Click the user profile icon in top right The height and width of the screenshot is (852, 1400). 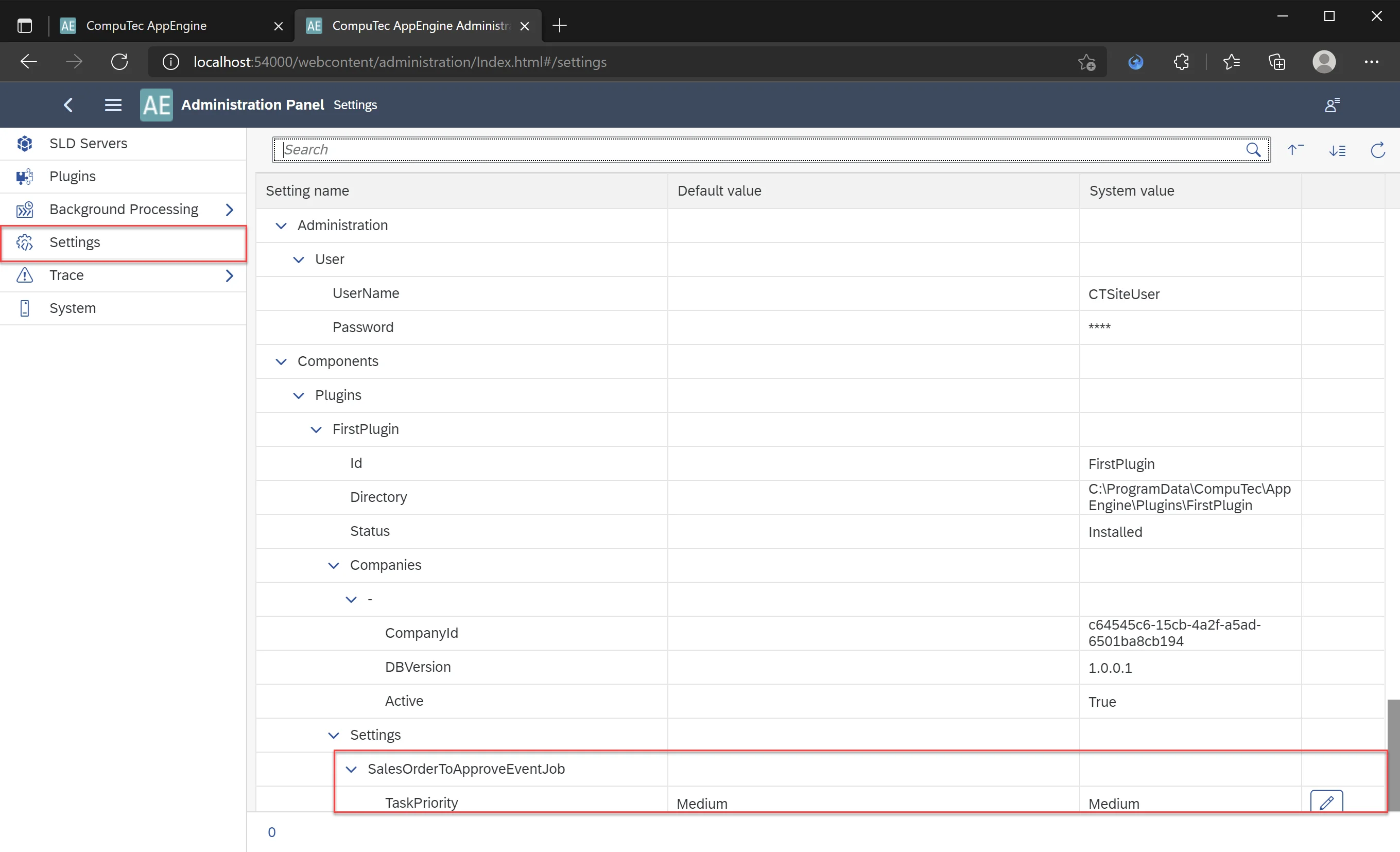[x=1323, y=62]
